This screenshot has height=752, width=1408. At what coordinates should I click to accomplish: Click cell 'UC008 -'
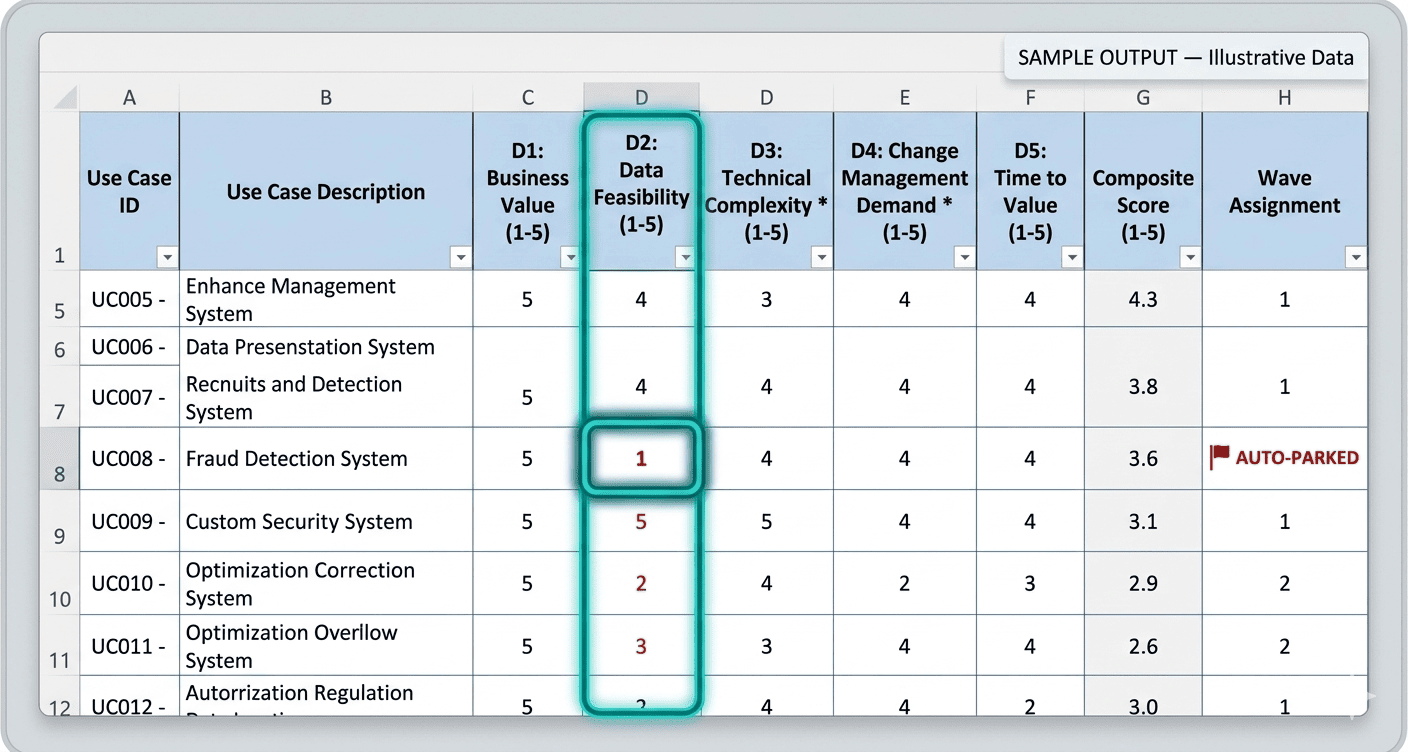pyautogui.click(x=129, y=459)
